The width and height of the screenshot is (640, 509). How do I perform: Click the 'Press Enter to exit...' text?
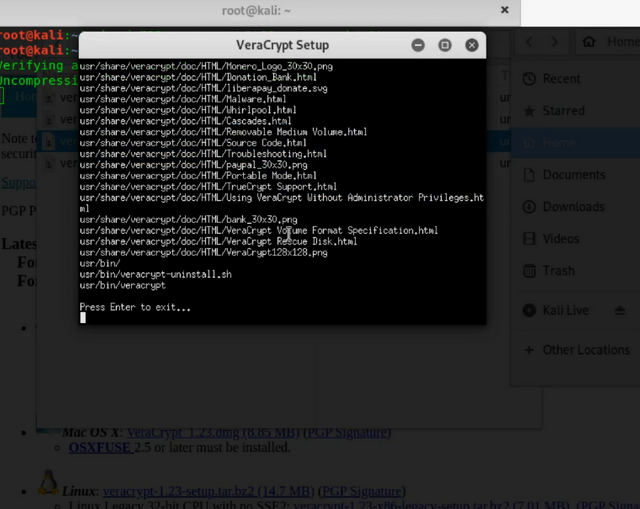pyautogui.click(x=135, y=307)
